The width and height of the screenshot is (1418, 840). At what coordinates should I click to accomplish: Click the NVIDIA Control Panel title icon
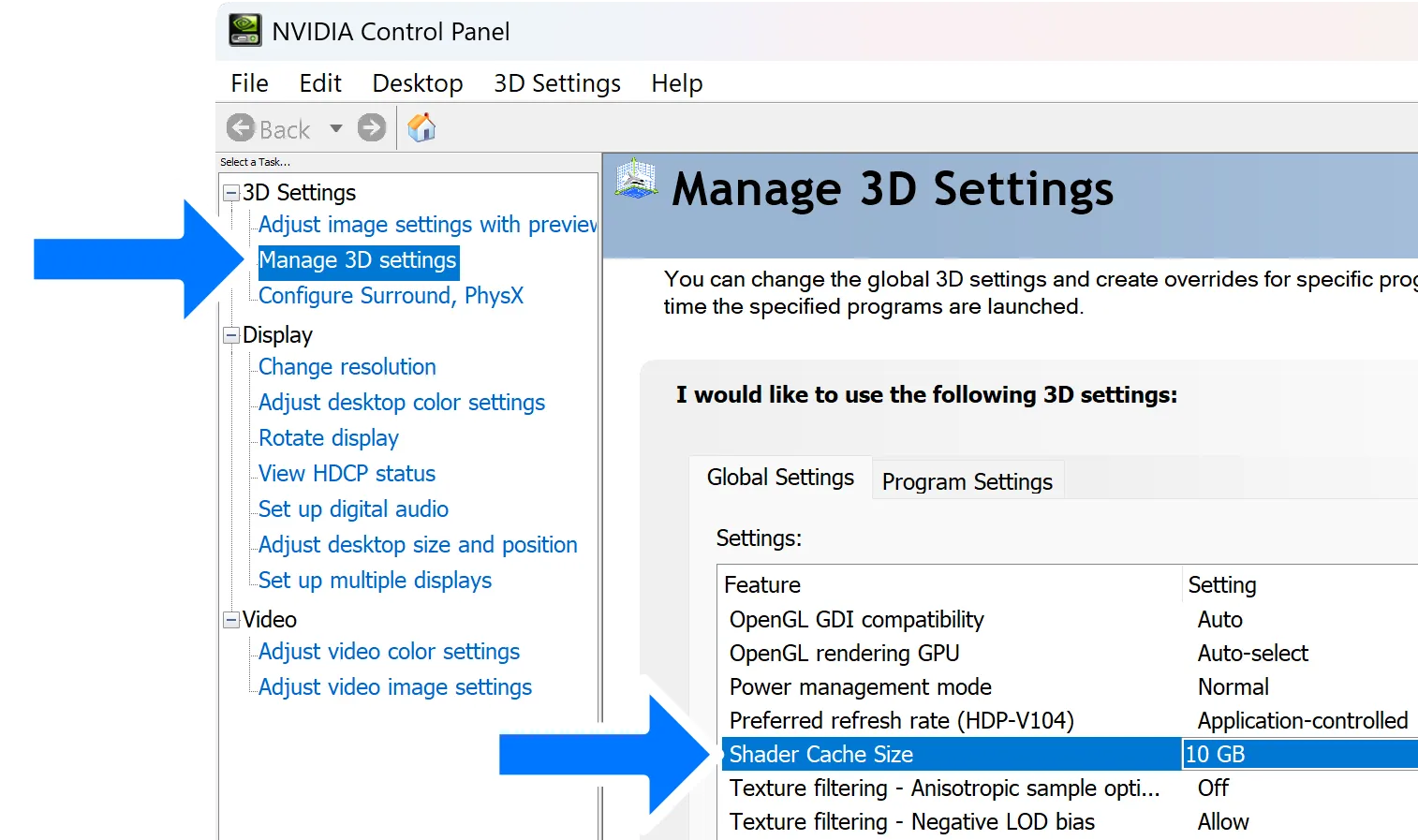tap(245, 31)
